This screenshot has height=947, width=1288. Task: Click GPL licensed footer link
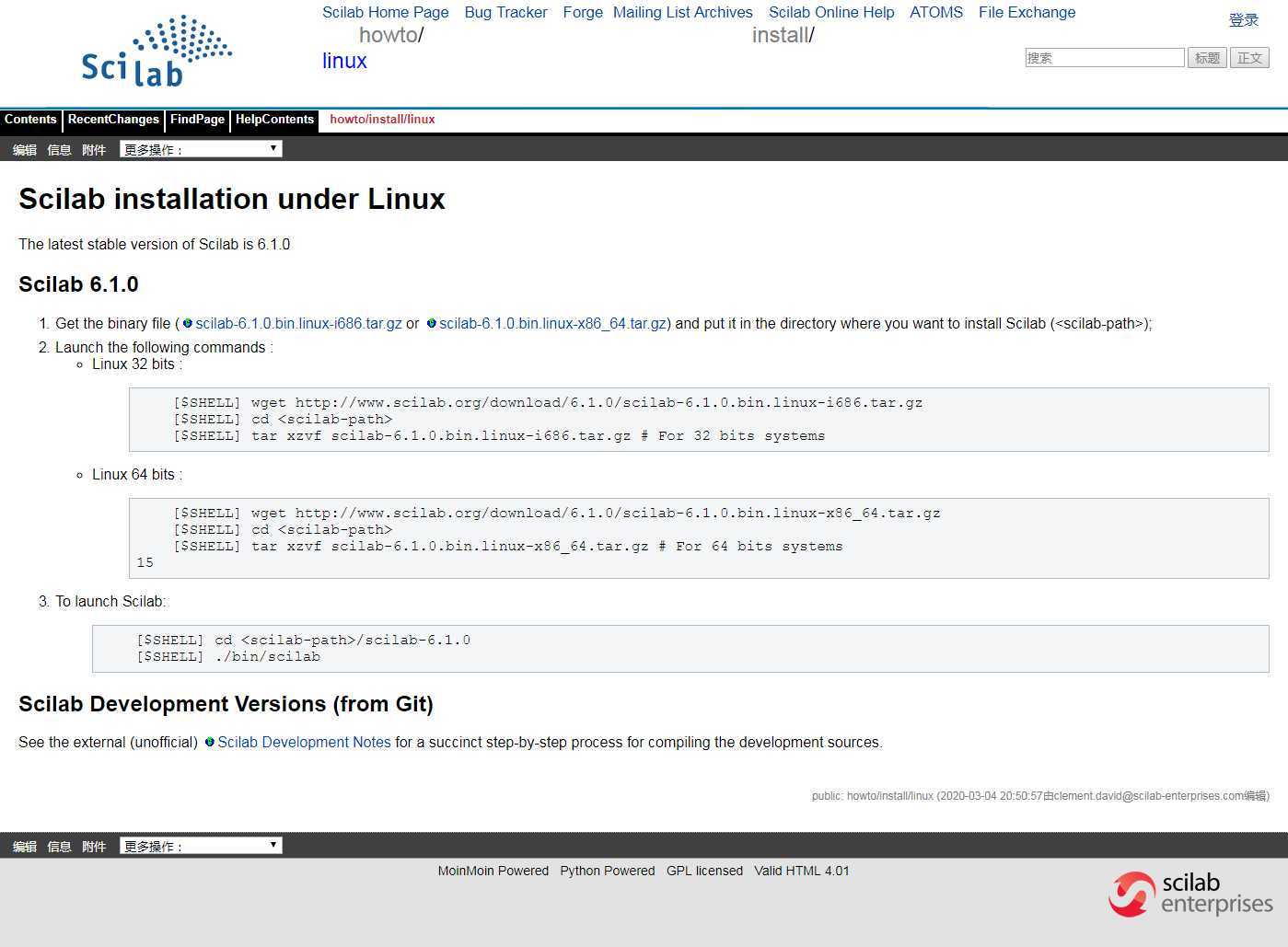coord(704,871)
